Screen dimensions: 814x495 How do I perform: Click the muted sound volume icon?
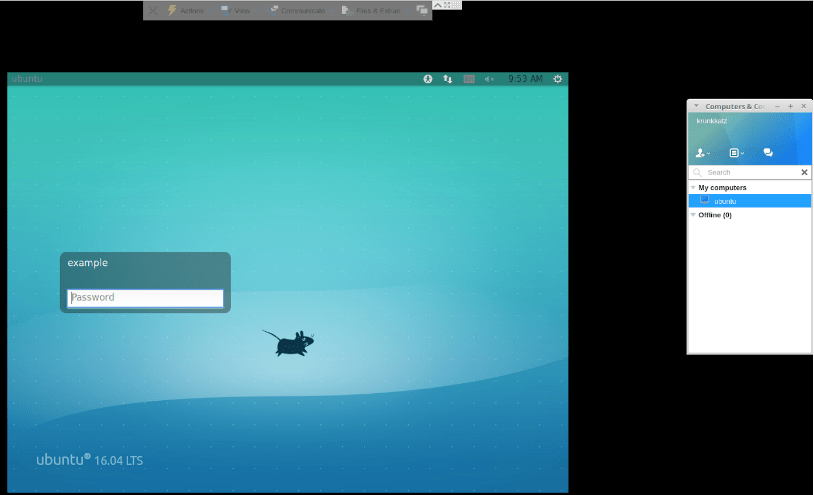click(489, 79)
